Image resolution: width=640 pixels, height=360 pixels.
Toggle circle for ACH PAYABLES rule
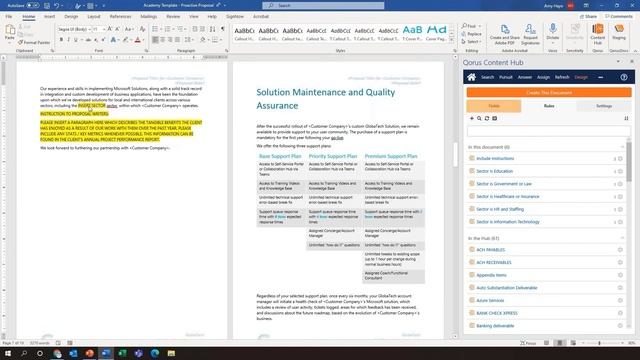(x=620, y=249)
